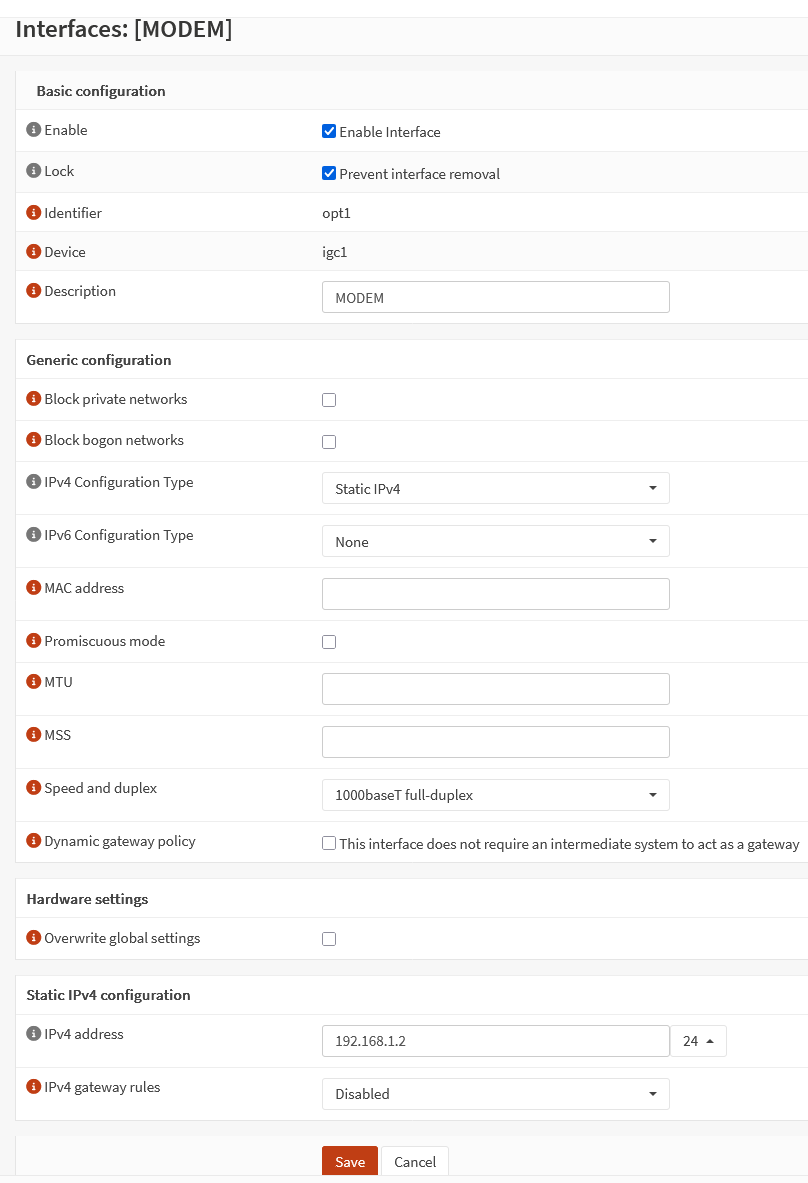Uncheck the Enable Interface checkbox
This screenshot has height=1183, width=808.
(329, 131)
